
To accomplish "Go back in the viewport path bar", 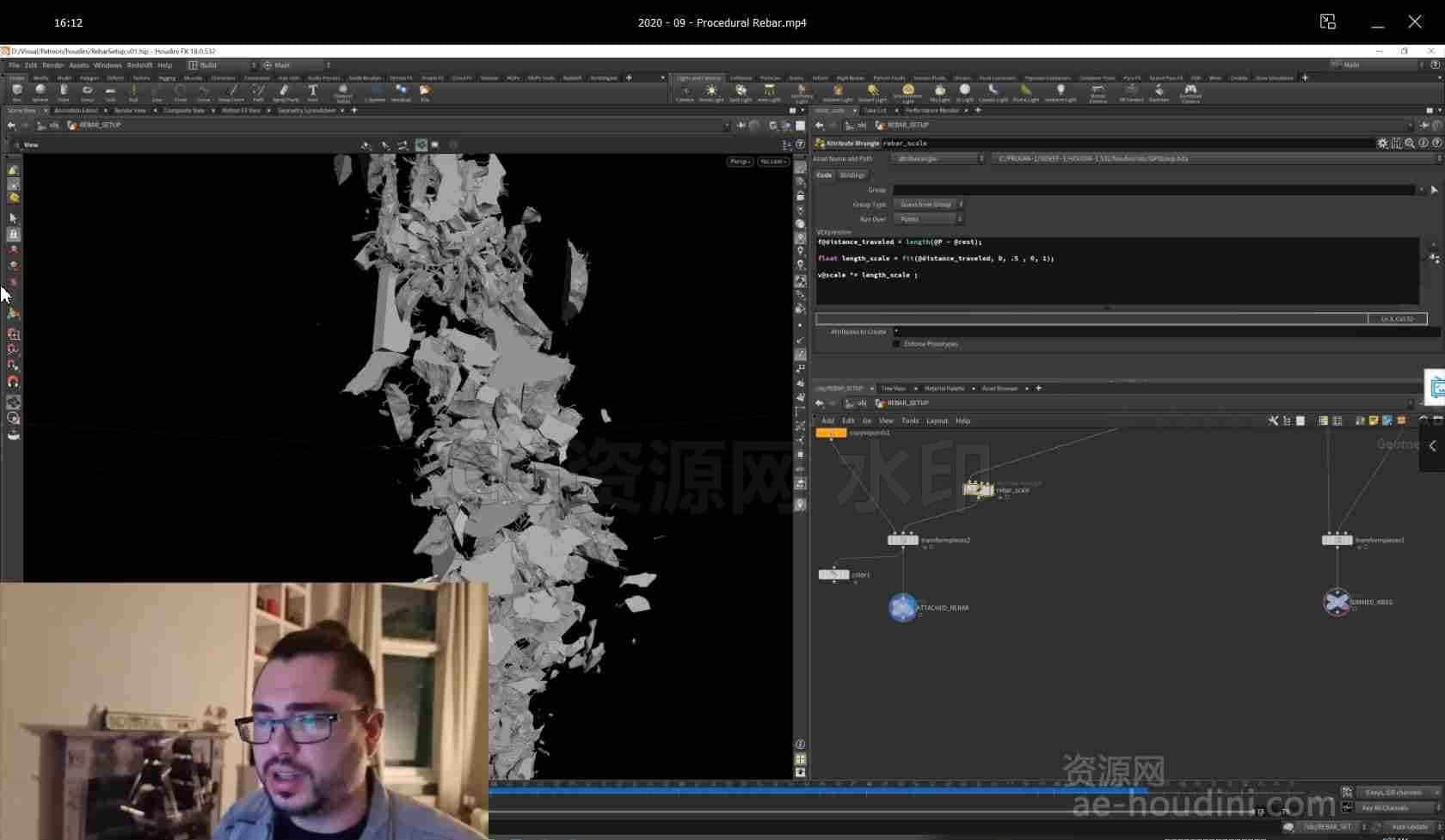I will pos(11,126).
